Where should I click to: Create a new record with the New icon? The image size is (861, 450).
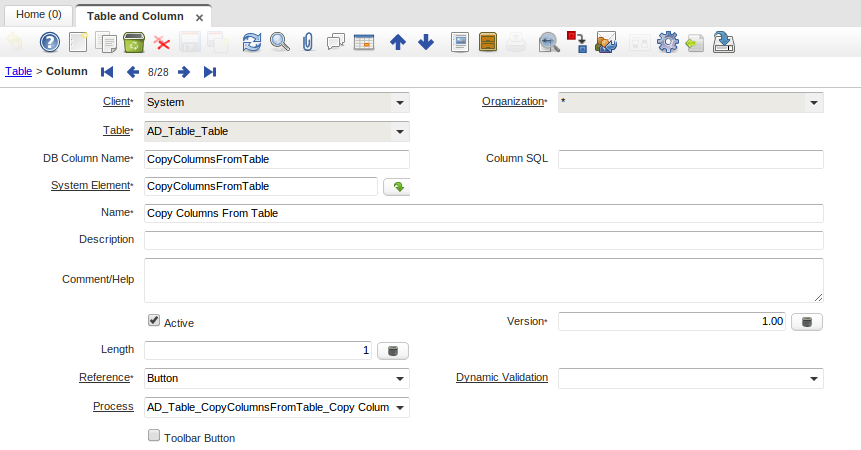pos(78,42)
